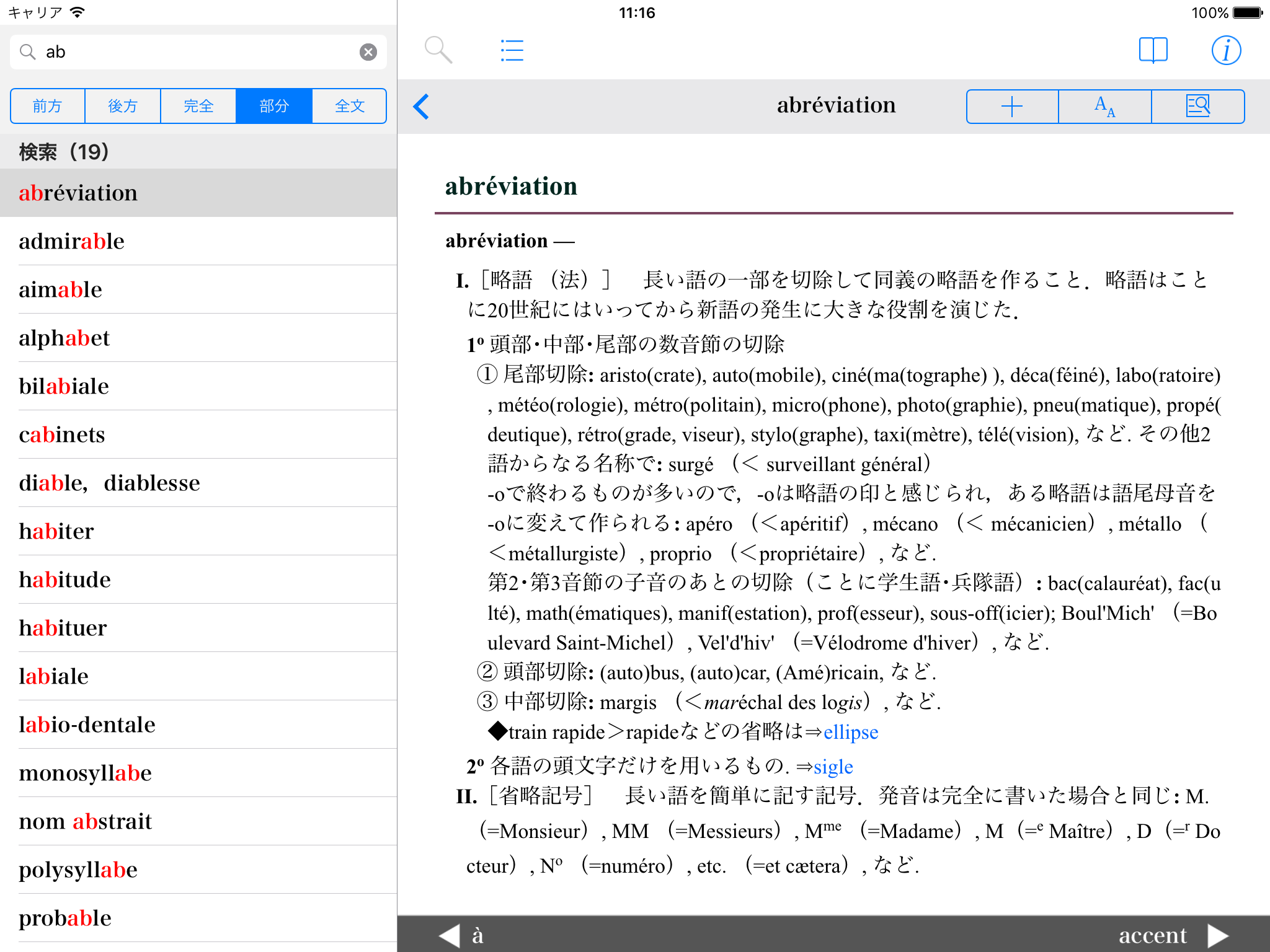Tap the info icon
The width and height of the screenshot is (1270, 952).
pyautogui.click(x=1225, y=50)
